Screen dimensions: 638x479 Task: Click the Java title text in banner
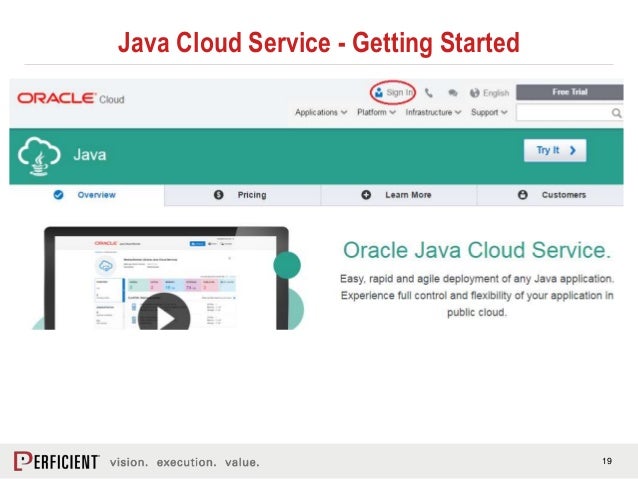coord(90,155)
